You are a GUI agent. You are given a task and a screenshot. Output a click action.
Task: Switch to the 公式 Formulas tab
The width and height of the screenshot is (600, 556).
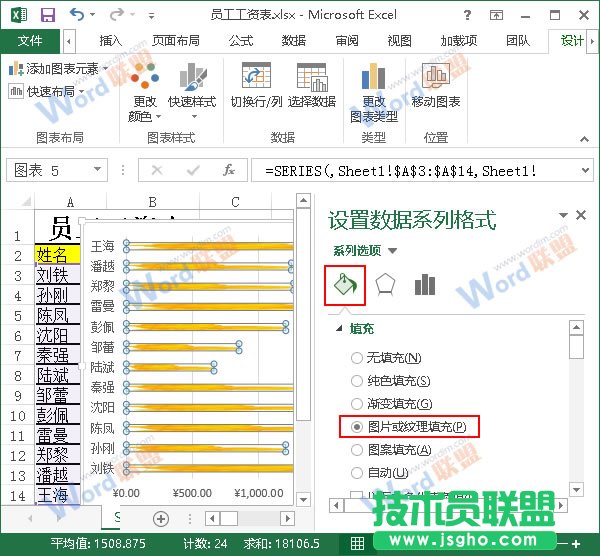click(241, 41)
